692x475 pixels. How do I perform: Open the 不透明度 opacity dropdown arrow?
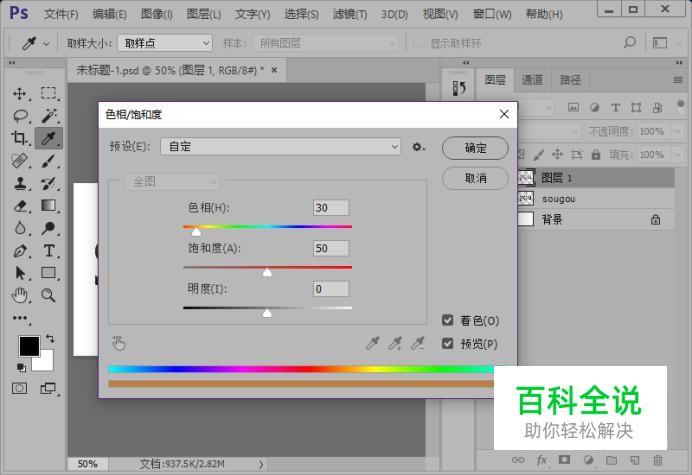click(x=677, y=132)
